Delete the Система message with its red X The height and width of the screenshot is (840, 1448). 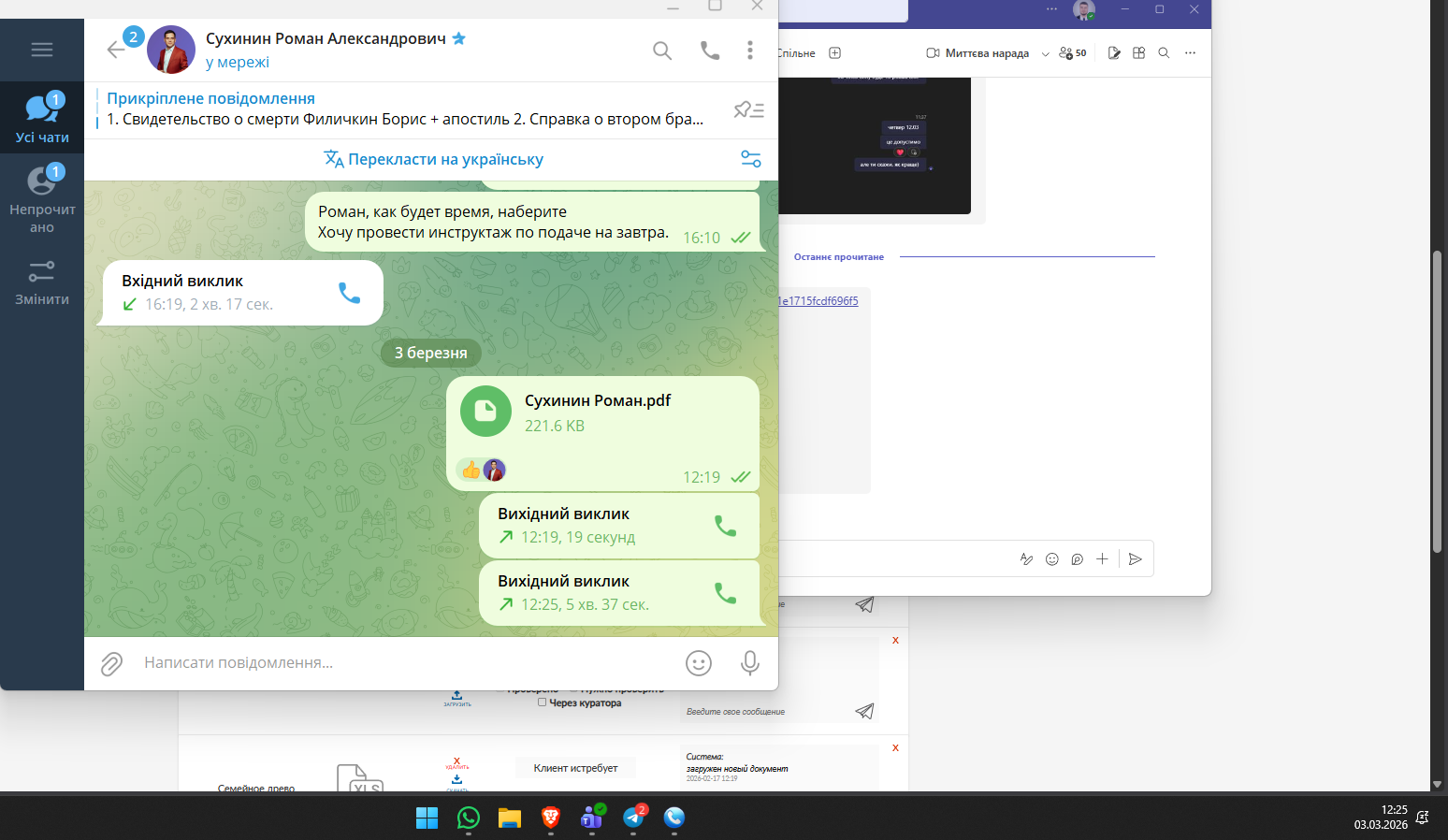tap(895, 747)
